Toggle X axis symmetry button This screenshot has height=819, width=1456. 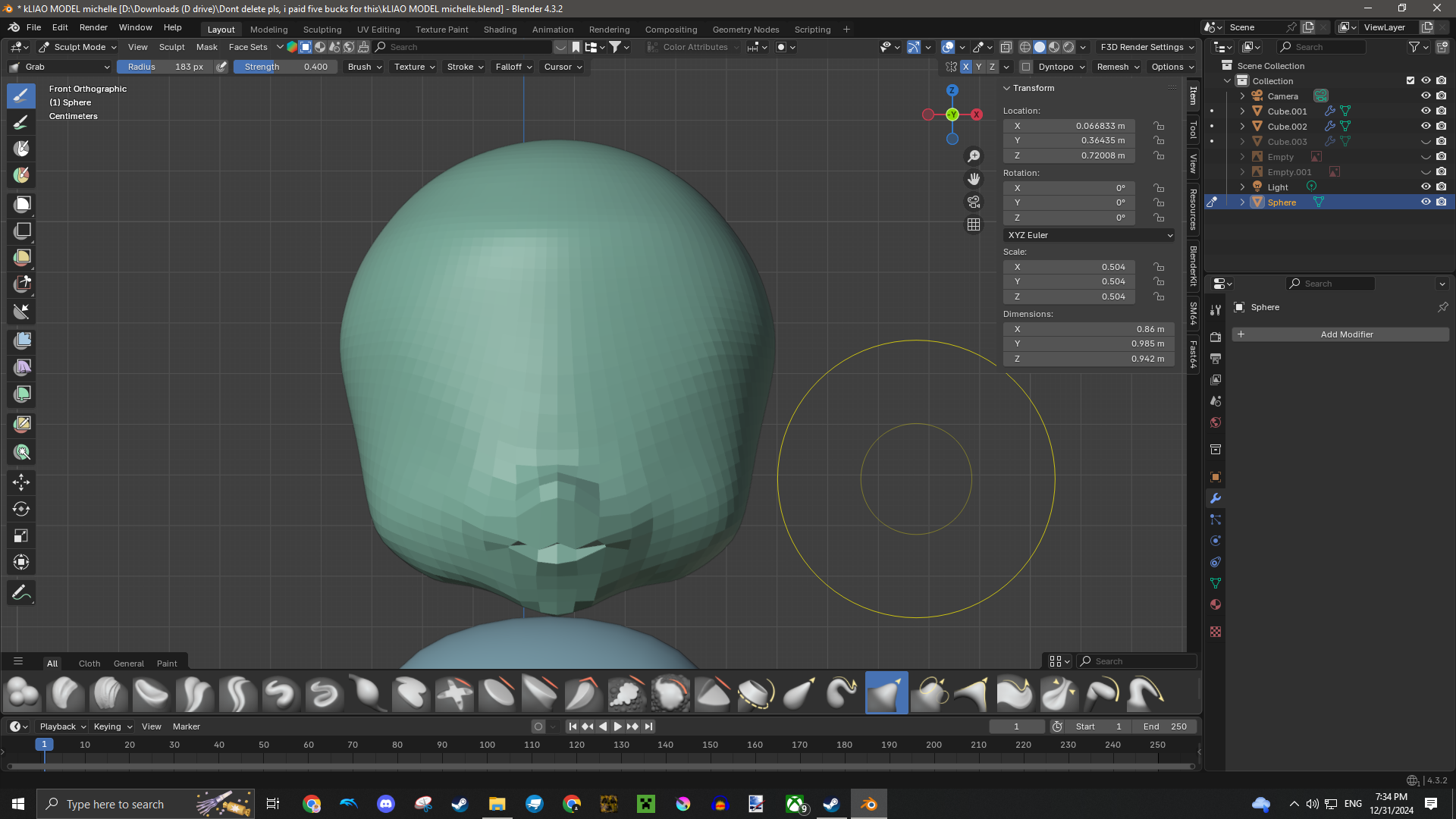pos(965,67)
